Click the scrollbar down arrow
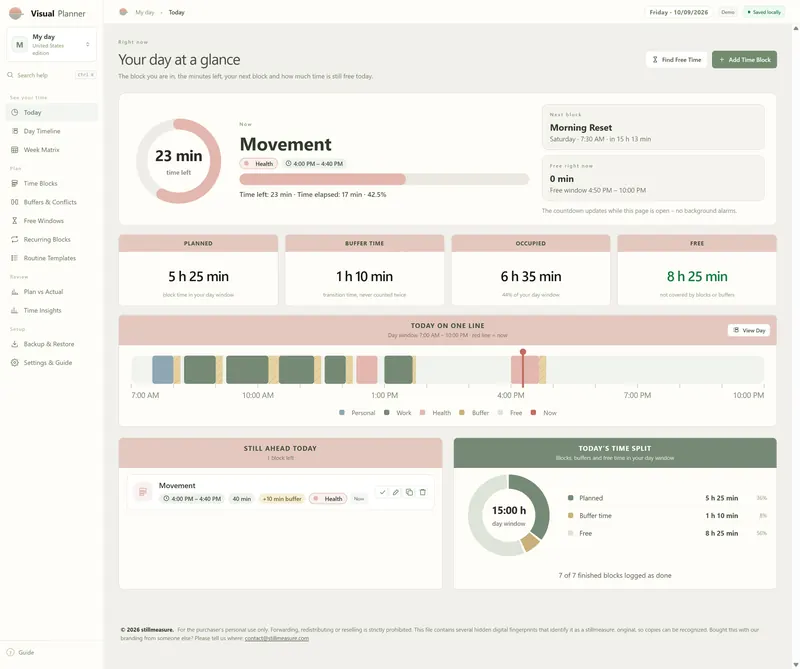 (x=795, y=664)
